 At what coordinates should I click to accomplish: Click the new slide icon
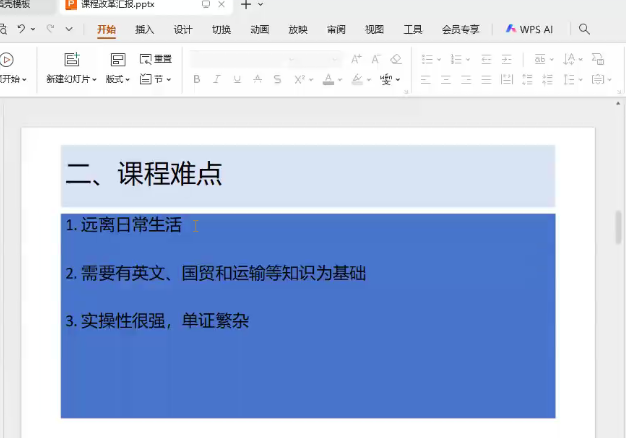pos(71,60)
